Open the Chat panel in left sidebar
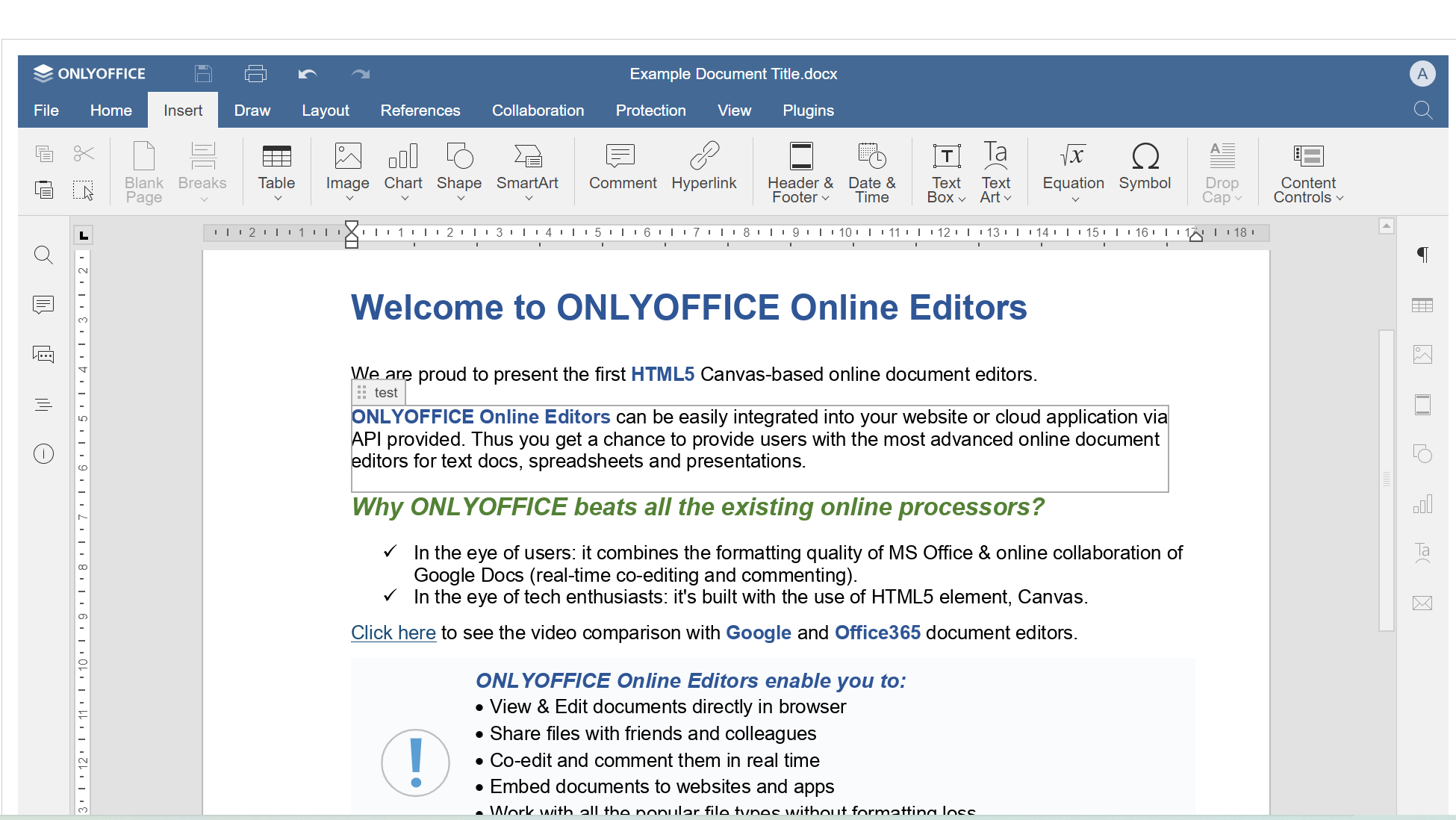 click(44, 355)
